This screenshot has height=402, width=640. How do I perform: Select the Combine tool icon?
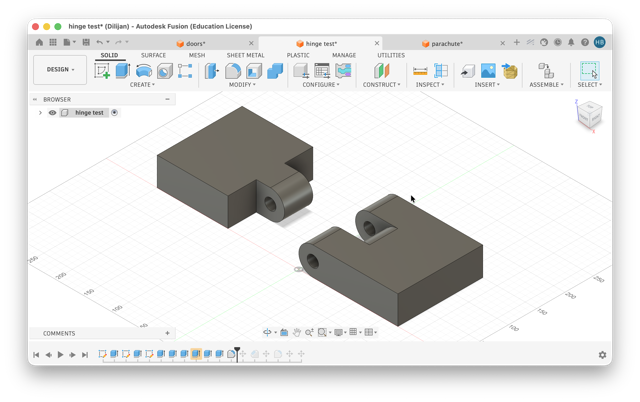tap(275, 71)
